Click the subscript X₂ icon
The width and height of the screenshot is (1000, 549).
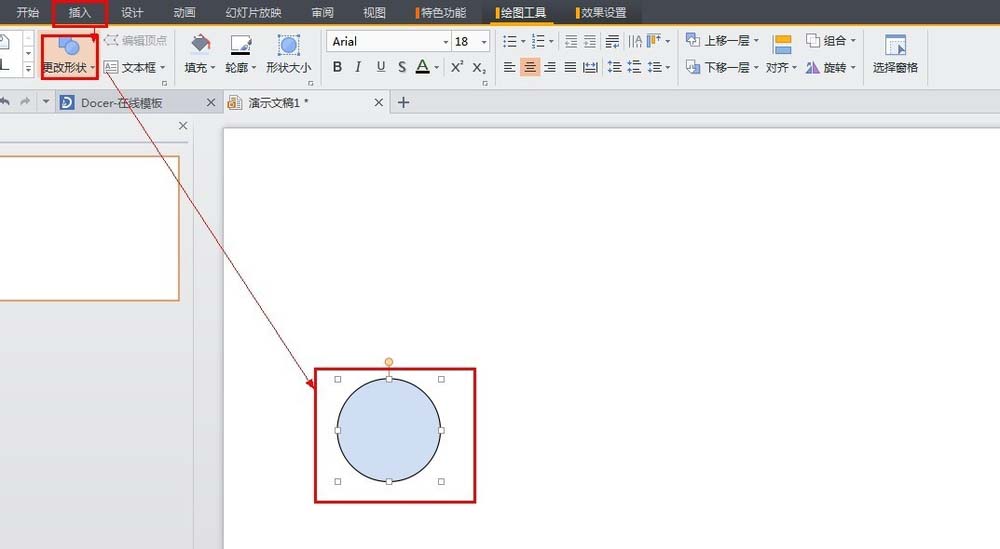click(479, 67)
